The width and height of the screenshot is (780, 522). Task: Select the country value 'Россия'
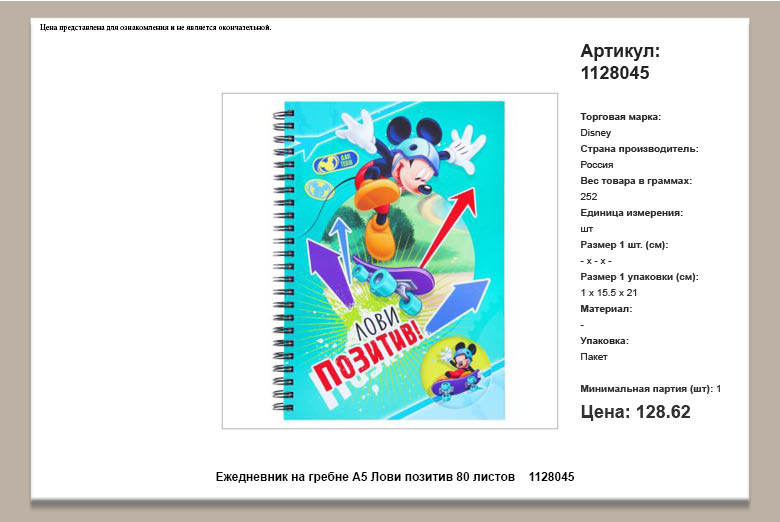click(596, 165)
